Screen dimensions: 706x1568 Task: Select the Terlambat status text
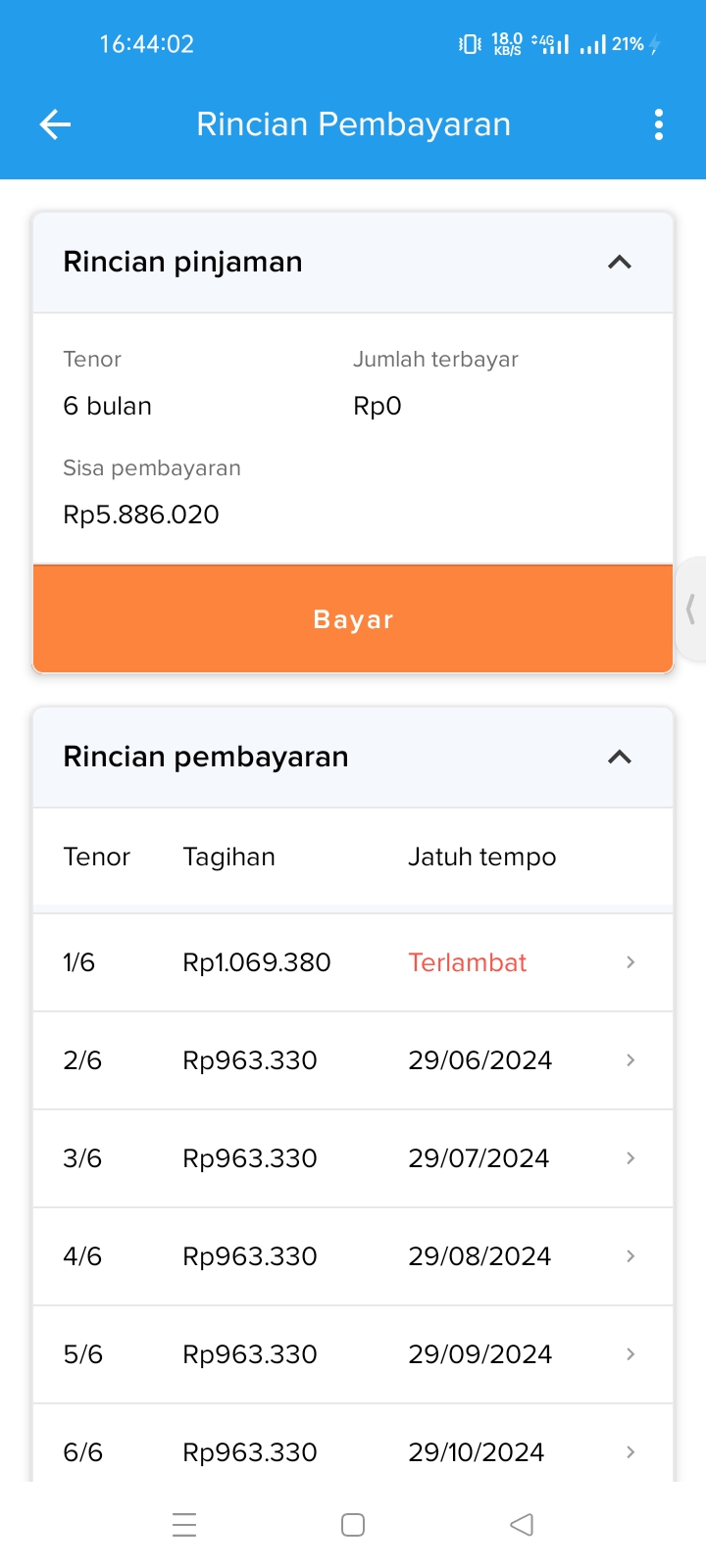[x=468, y=962]
